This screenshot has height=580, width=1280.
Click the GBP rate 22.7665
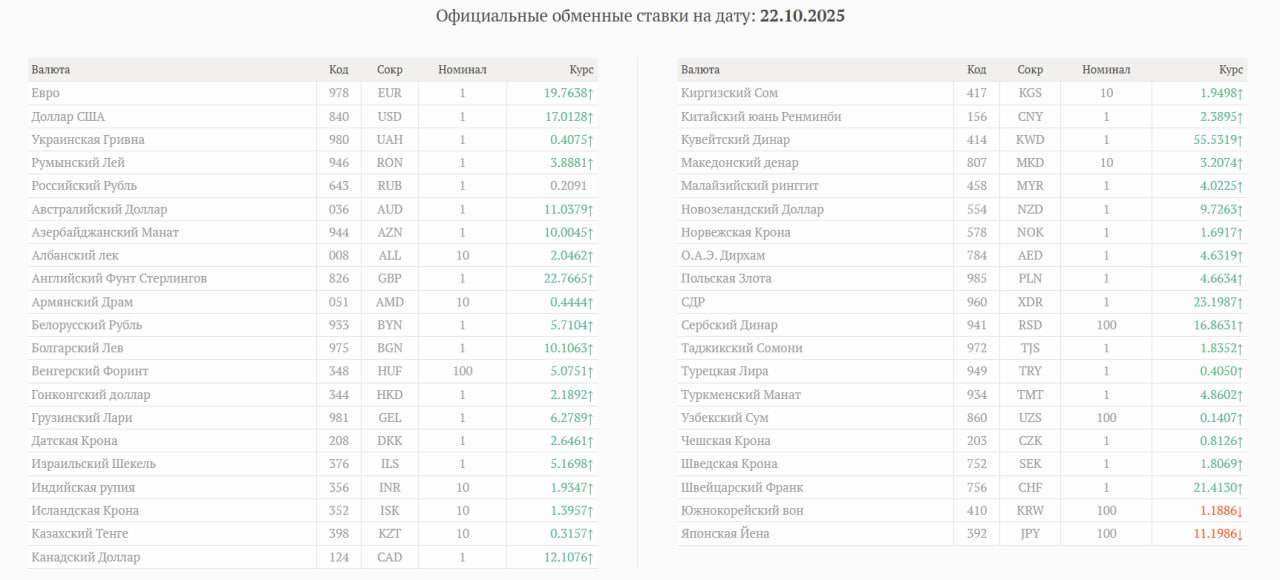(568, 279)
